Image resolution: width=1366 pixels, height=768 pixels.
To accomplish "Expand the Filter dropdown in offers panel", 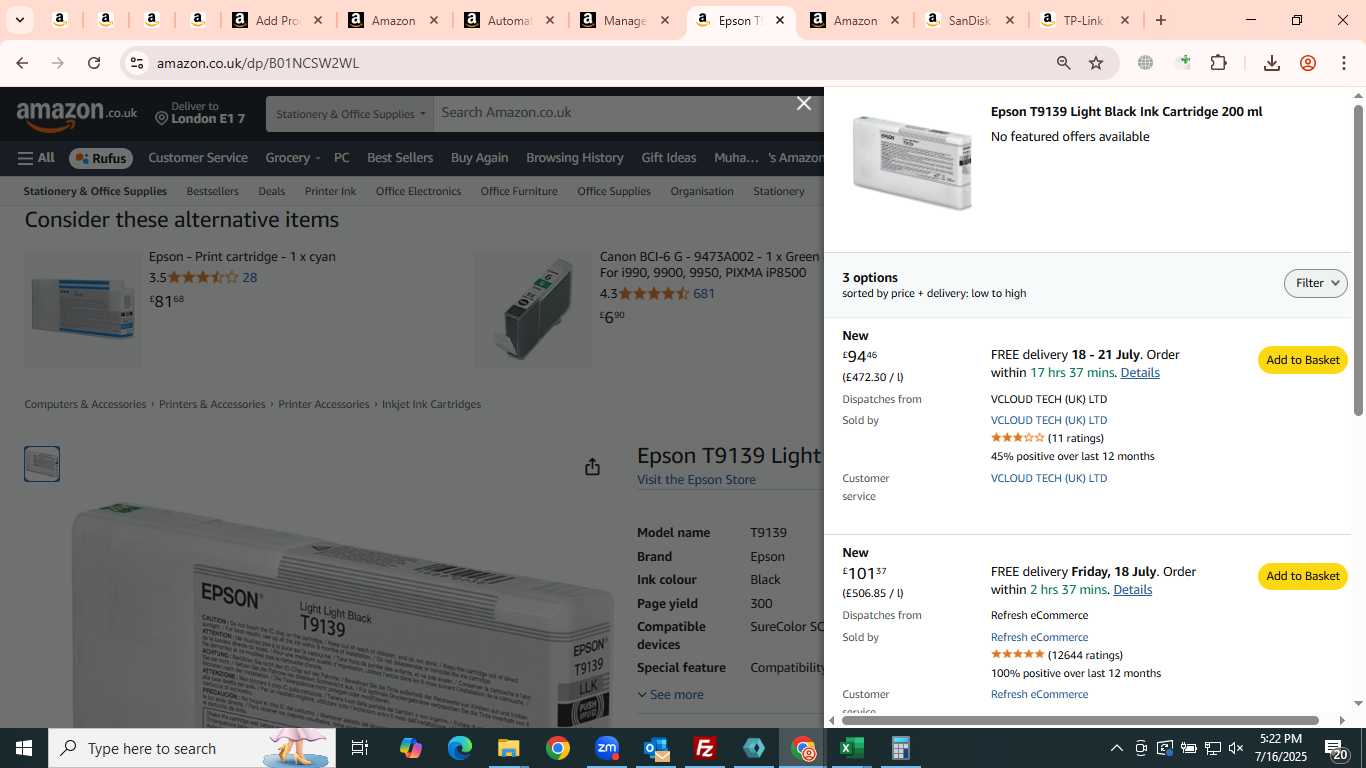I will [x=1315, y=283].
